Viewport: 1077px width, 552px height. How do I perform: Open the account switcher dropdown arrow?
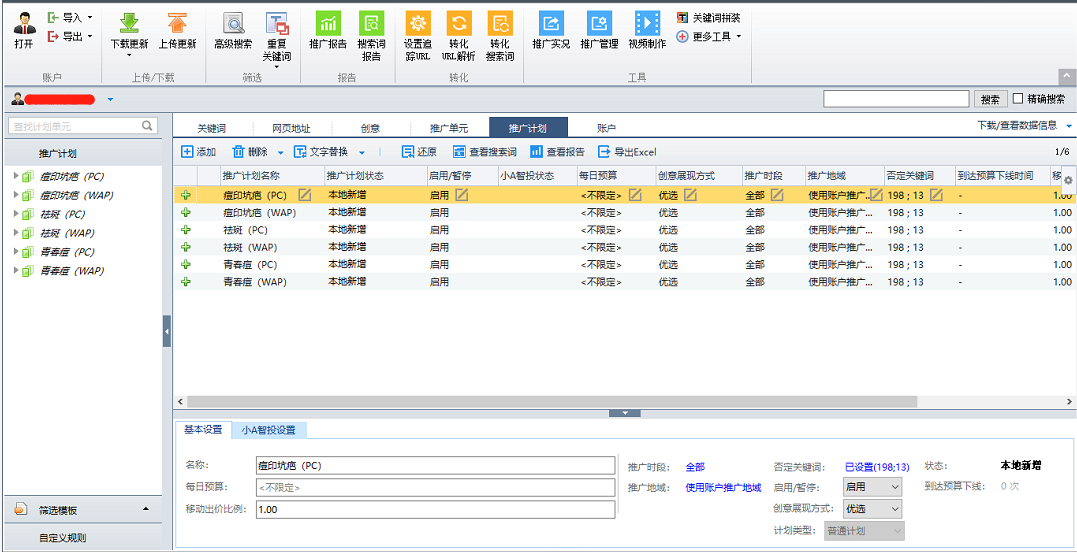111,100
